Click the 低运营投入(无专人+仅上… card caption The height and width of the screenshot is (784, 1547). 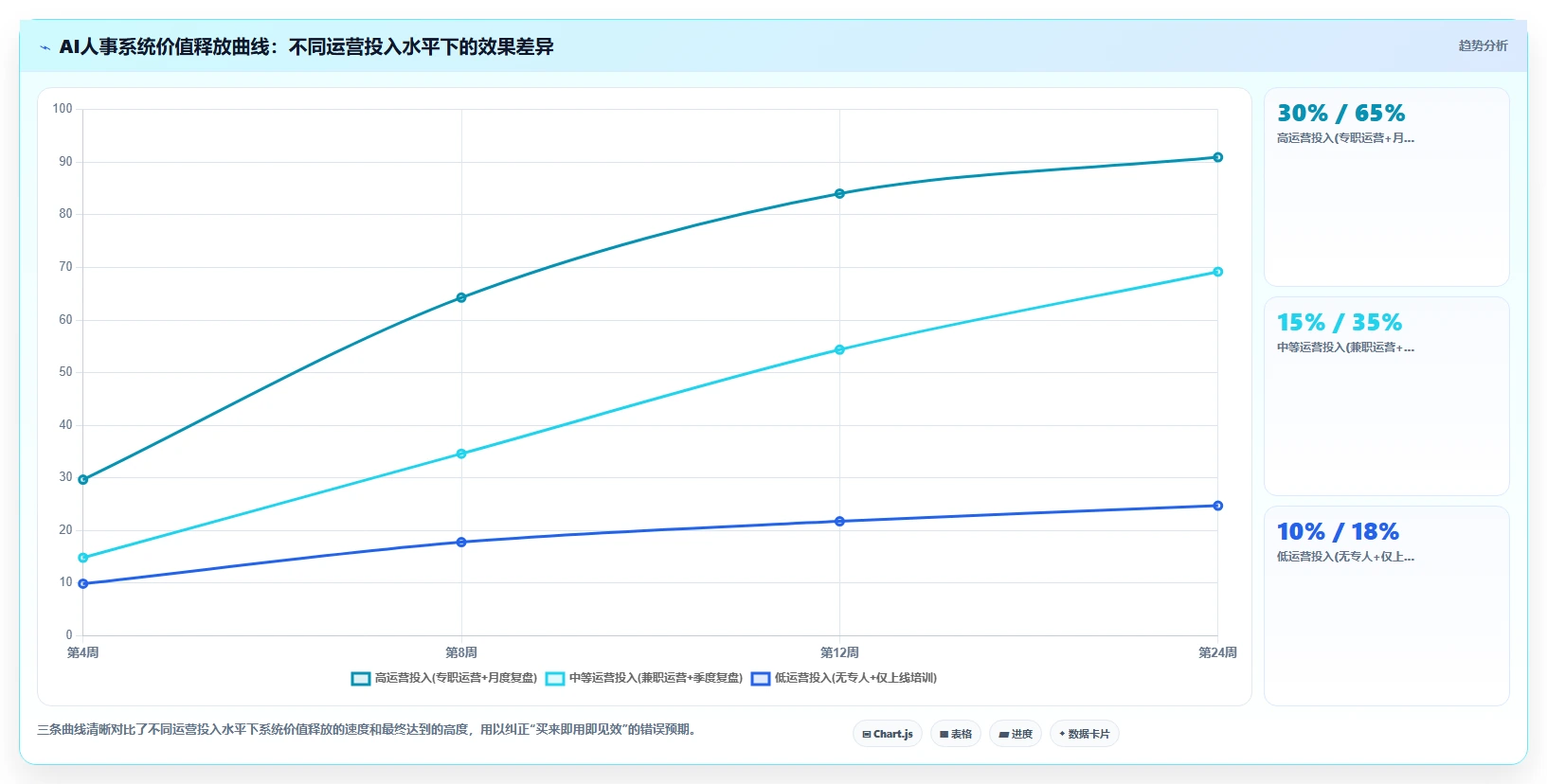(x=1345, y=557)
